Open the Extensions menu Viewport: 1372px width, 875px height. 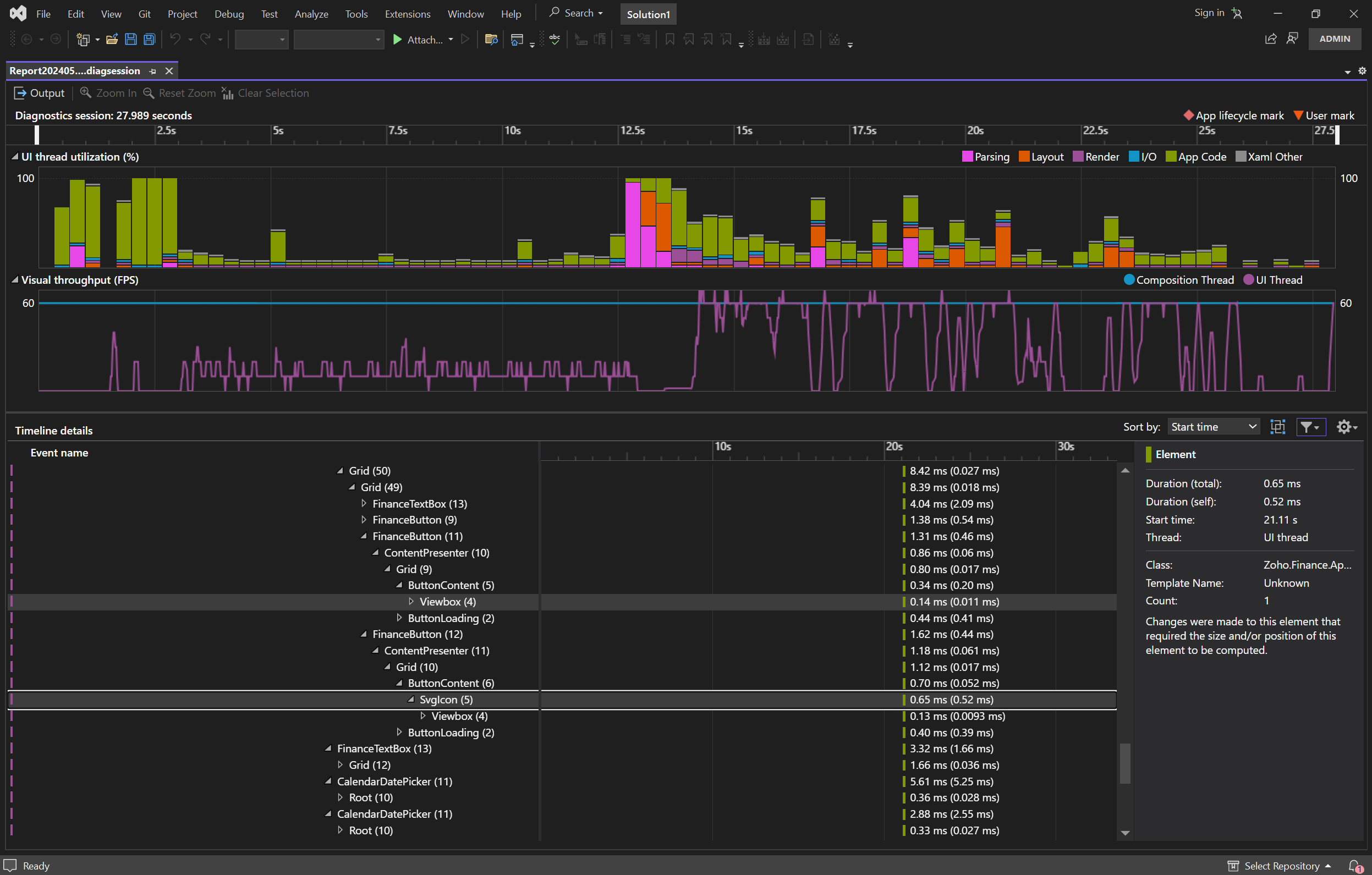click(408, 14)
